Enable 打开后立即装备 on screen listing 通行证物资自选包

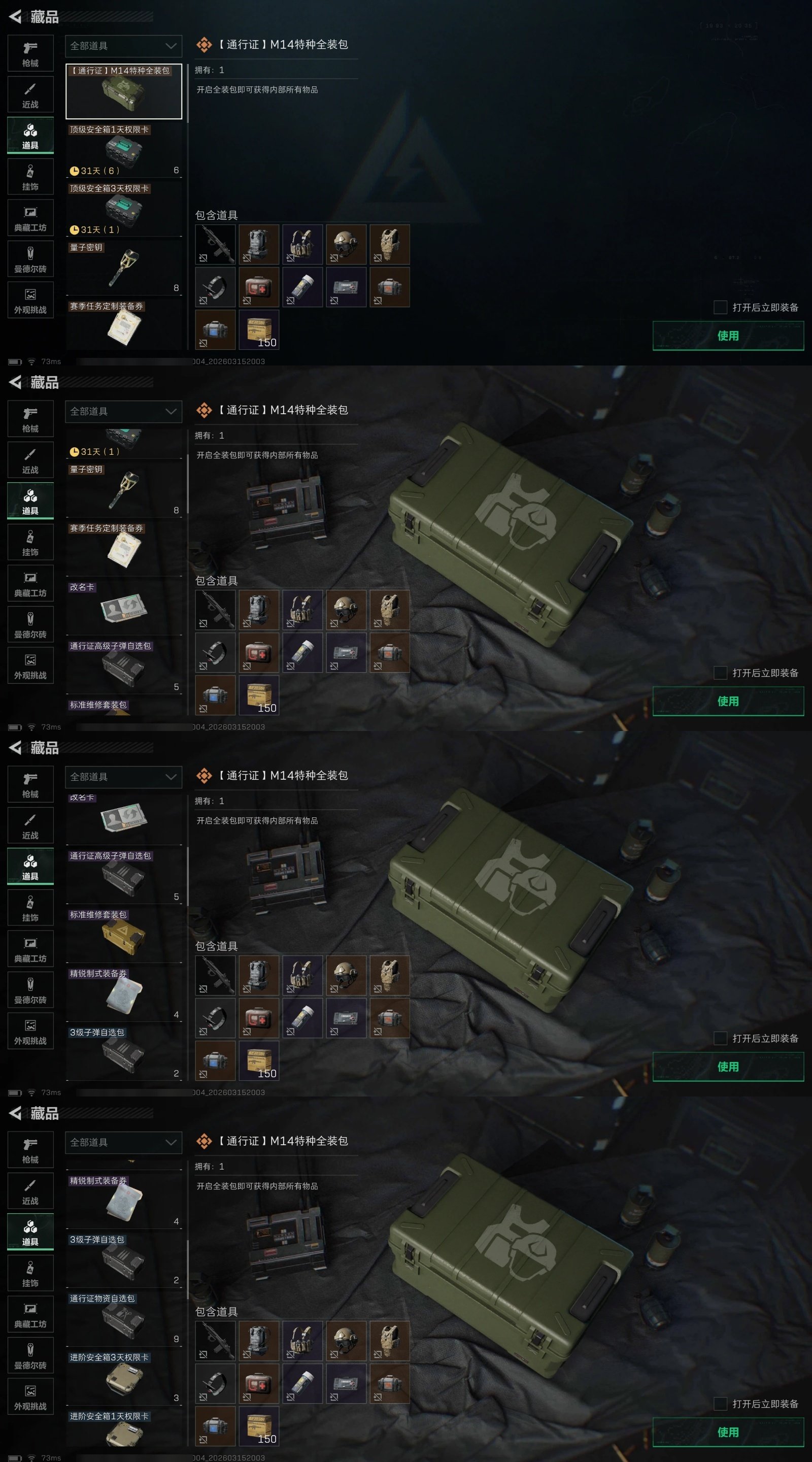tap(720, 1404)
